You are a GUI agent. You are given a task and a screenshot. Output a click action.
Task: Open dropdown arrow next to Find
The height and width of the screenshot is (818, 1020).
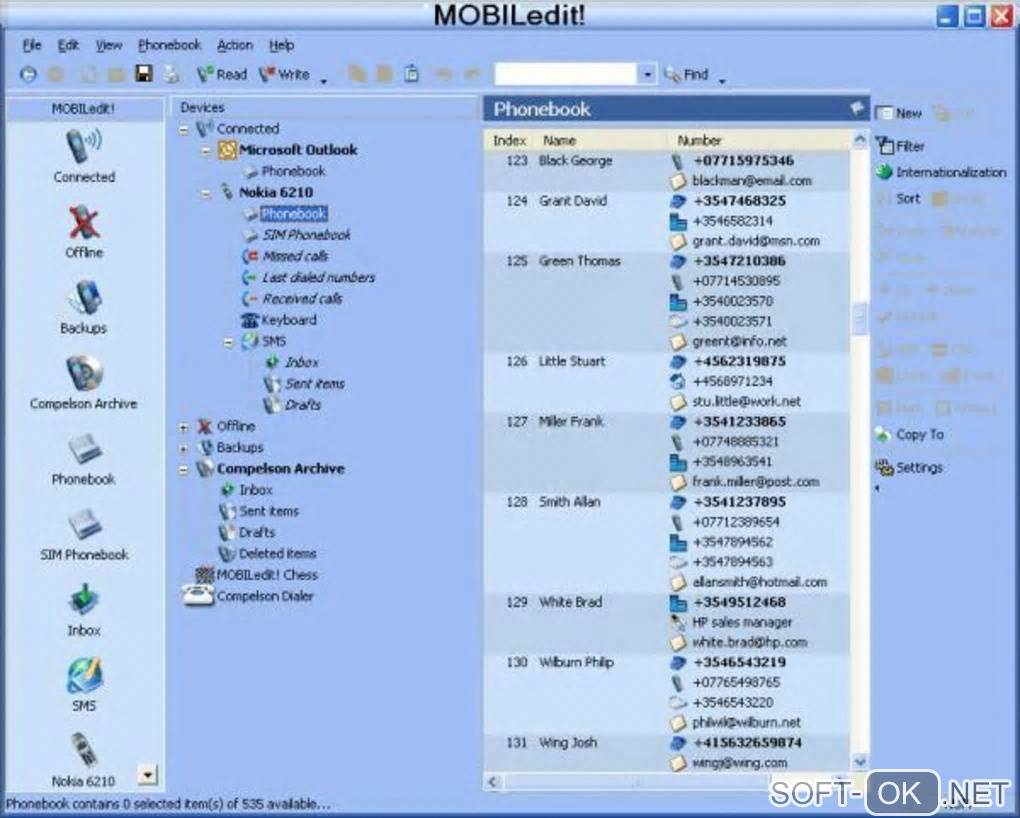click(x=721, y=80)
